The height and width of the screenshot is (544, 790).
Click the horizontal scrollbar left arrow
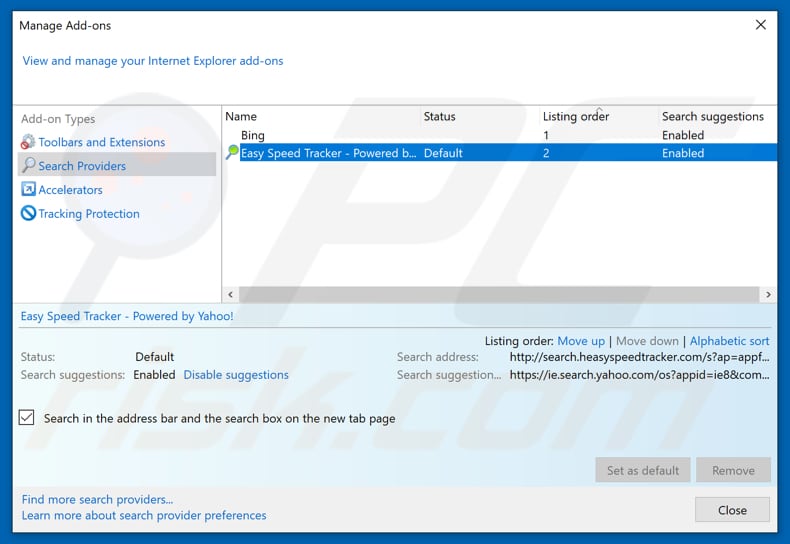(230, 294)
